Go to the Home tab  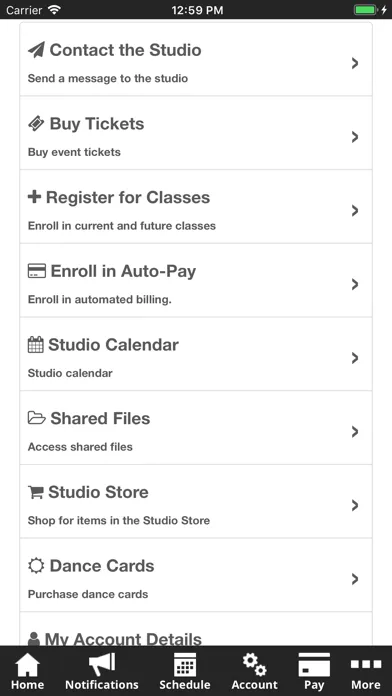coord(28,671)
